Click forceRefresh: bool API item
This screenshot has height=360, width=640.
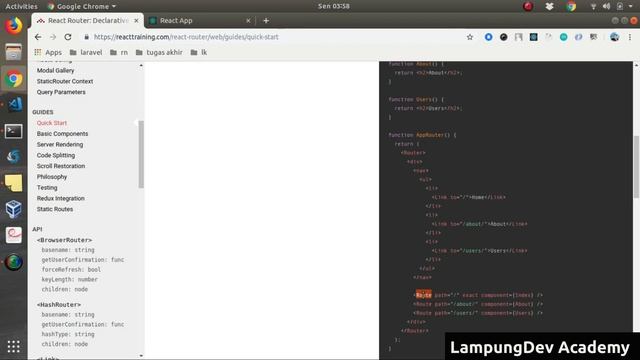pos(71,269)
